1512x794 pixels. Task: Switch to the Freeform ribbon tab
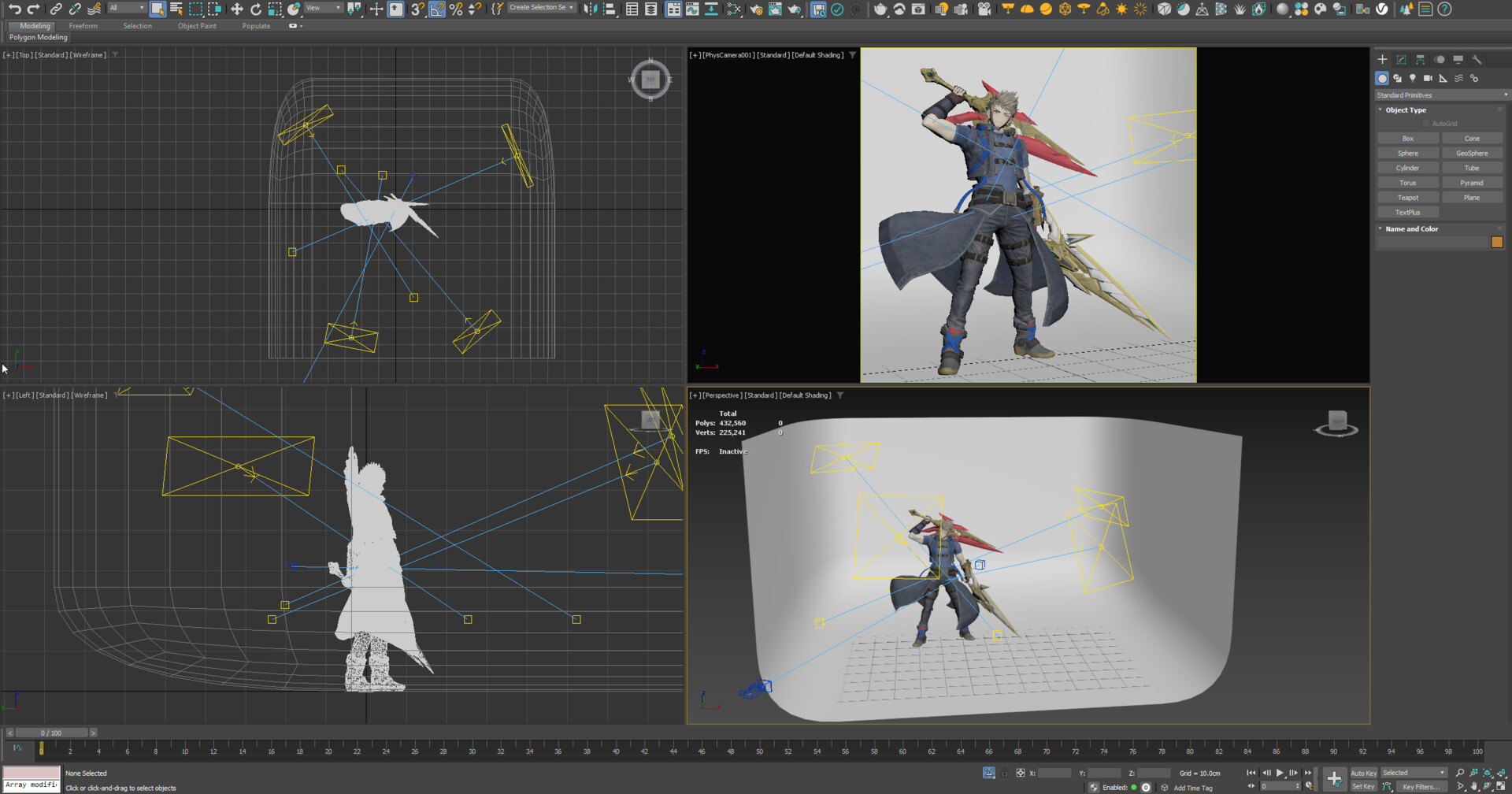tap(83, 26)
